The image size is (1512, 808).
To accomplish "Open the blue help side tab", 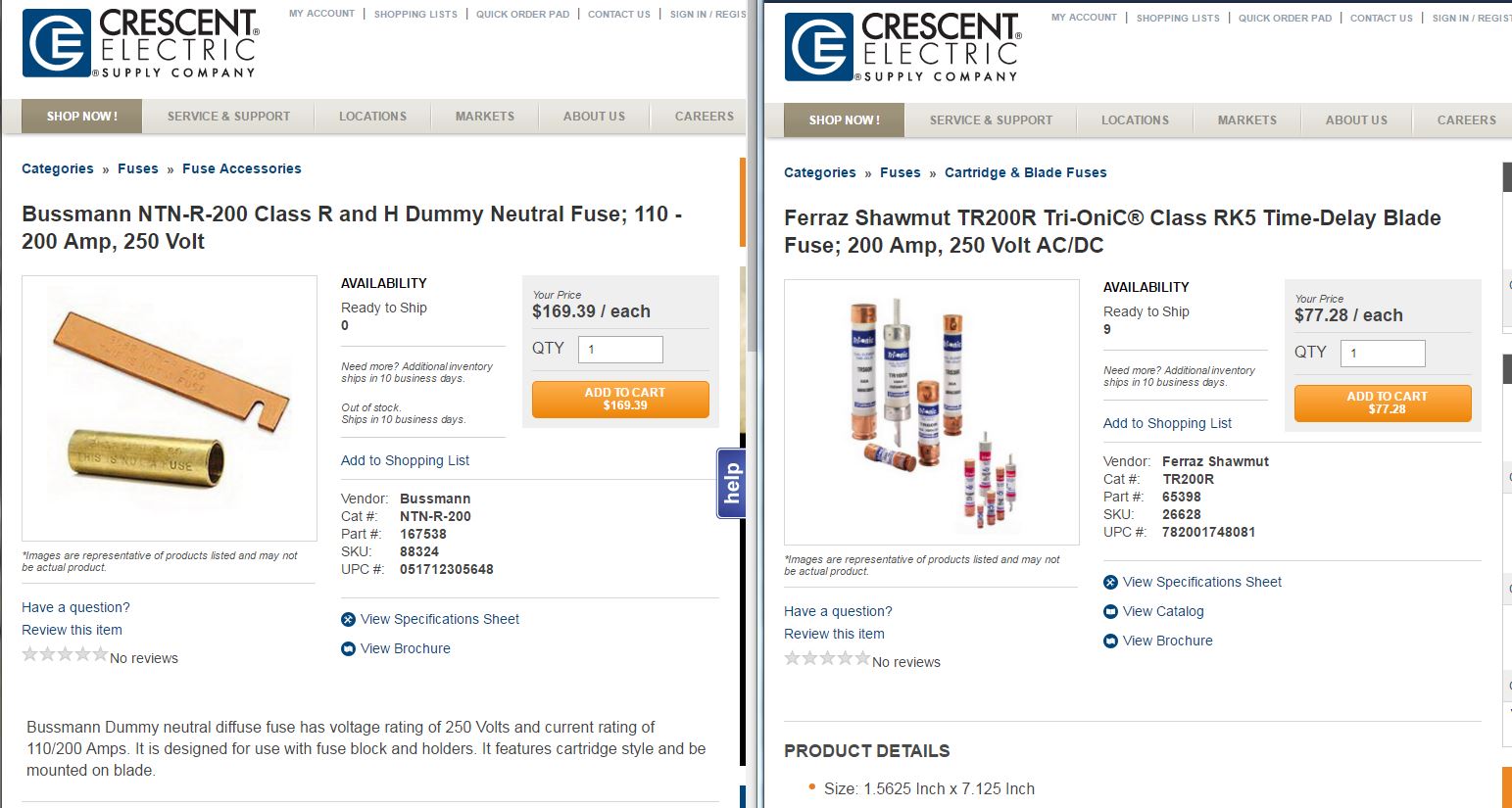I will (x=731, y=483).
